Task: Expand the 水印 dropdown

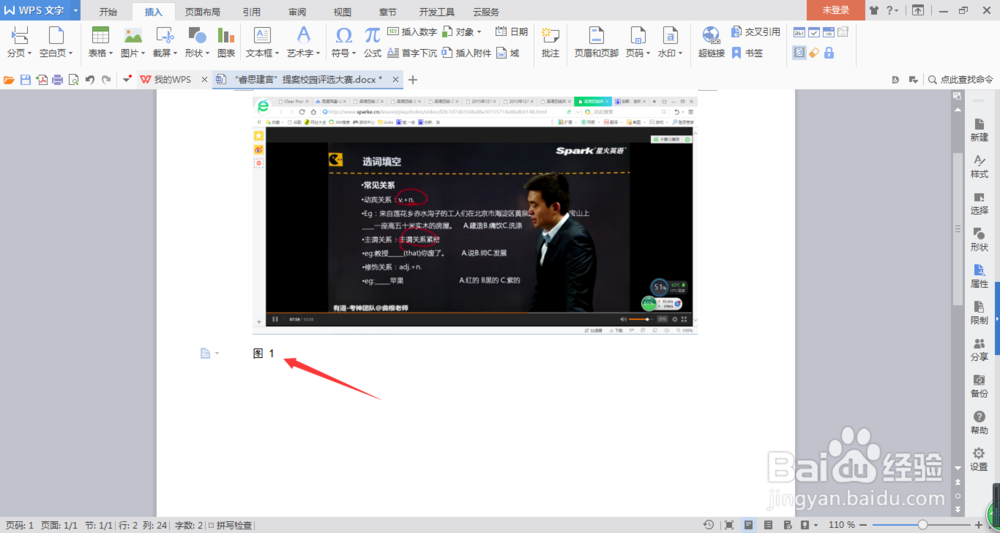Action: coord(680,54)
